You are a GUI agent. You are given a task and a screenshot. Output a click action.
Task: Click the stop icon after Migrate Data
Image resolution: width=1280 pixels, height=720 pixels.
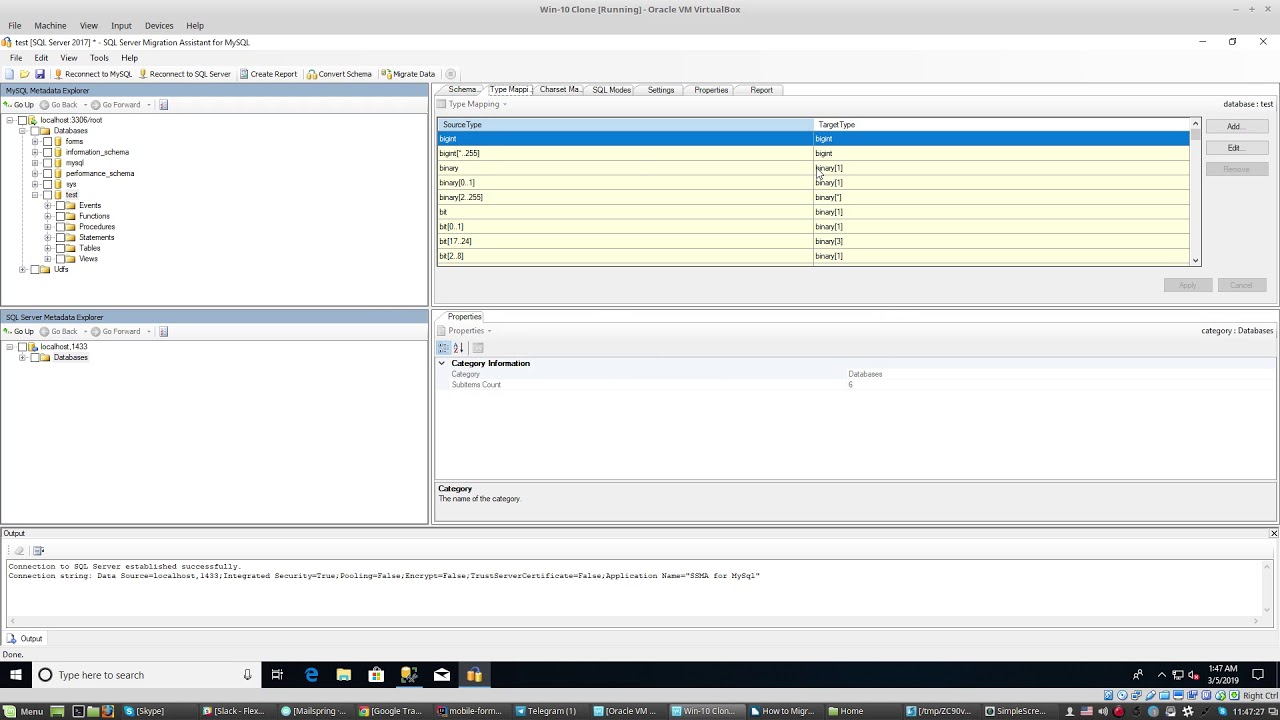pyautogui.click(x=450, y=74)
